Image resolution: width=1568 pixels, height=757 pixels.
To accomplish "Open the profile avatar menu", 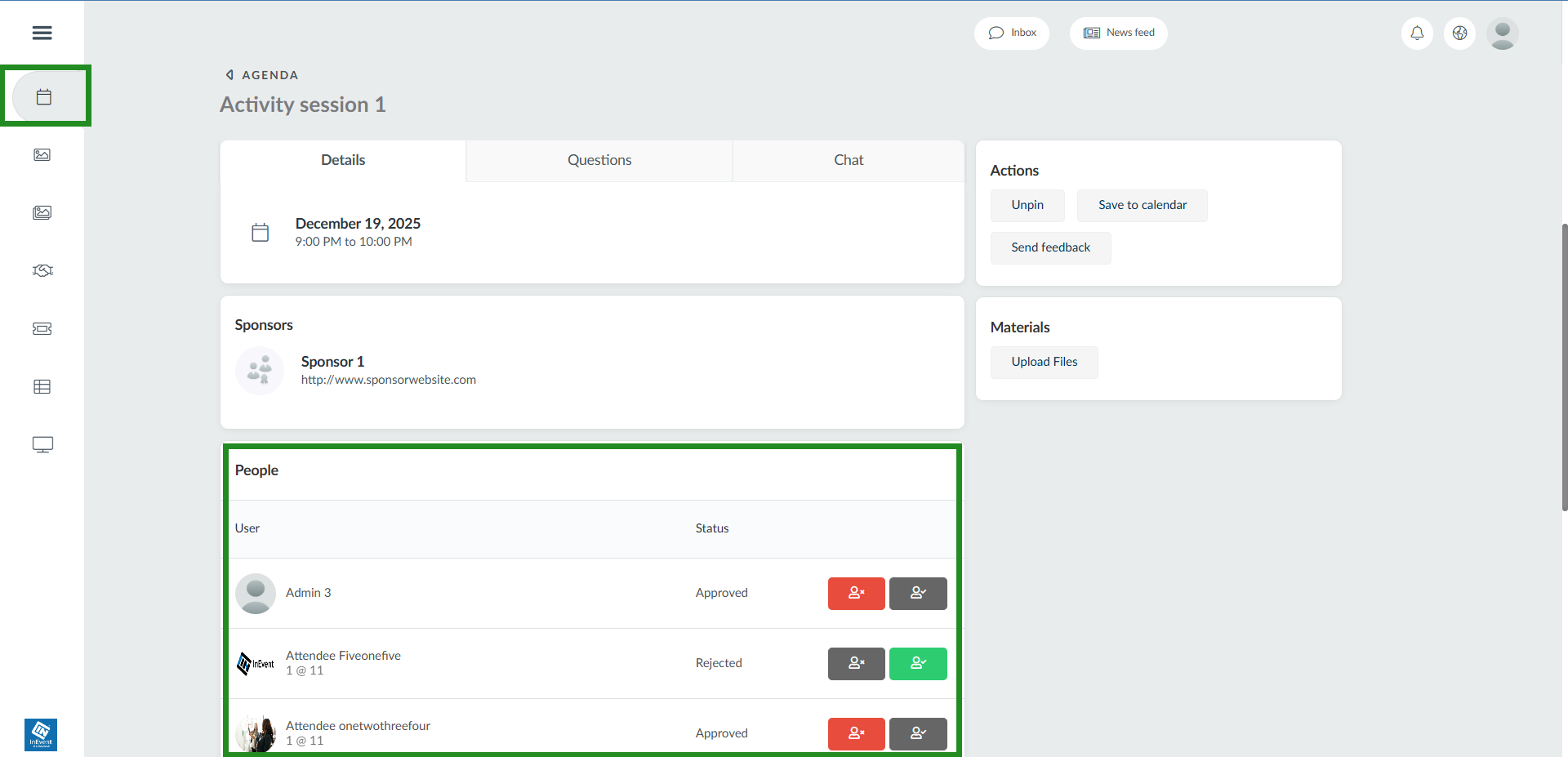I will click(x=1503, y=33).
